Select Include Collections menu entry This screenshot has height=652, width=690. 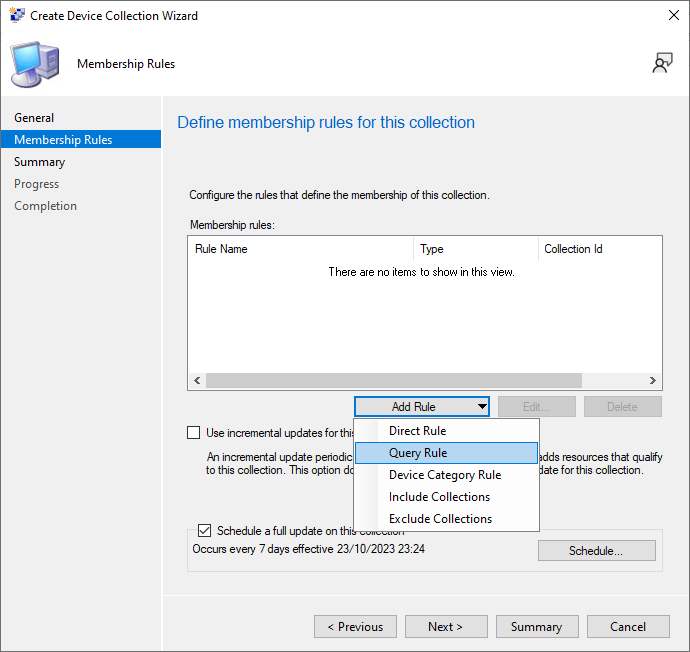[x=439, y=497]
